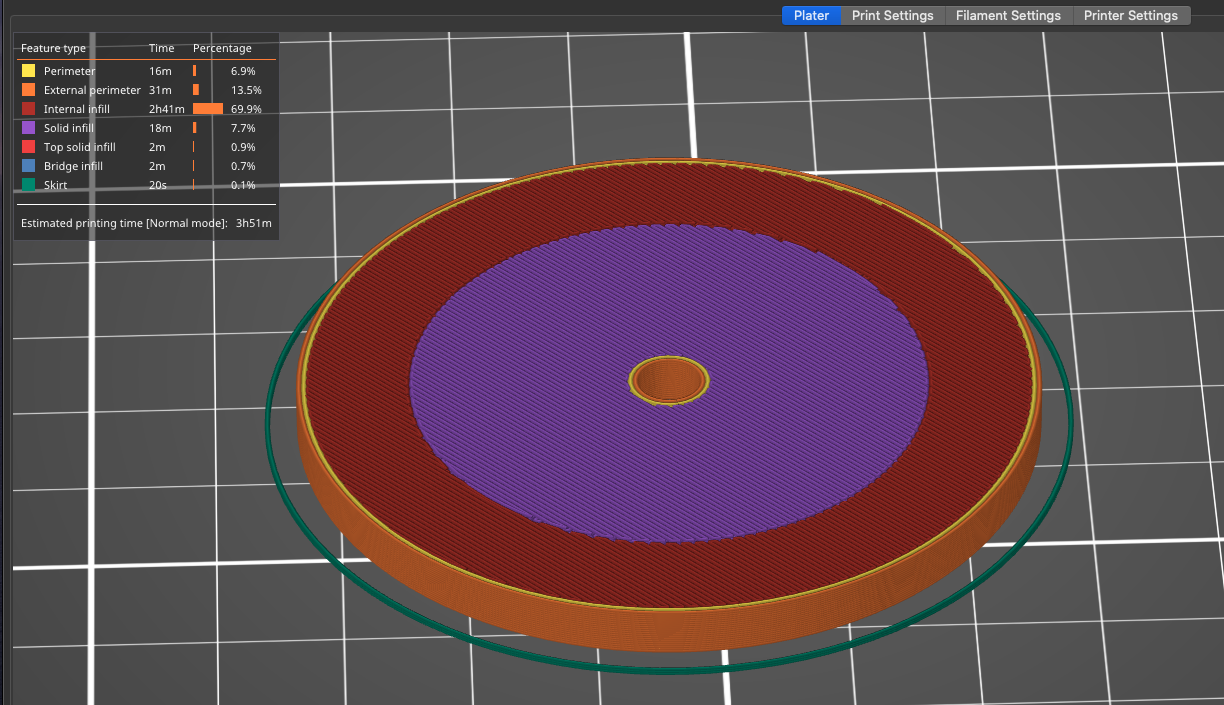Click the Time column header

161,48
